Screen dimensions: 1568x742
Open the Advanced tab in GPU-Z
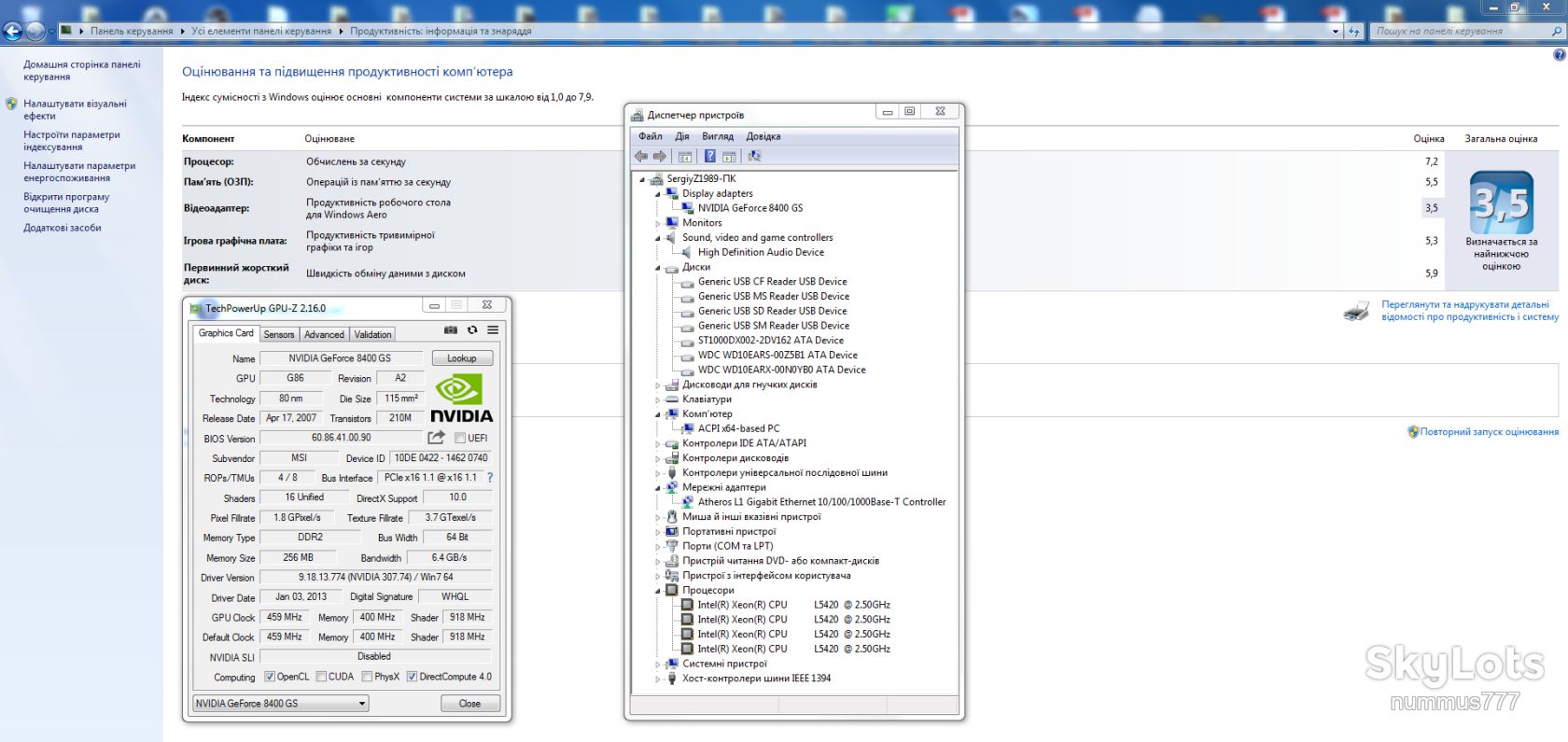[x=324, y=334]
